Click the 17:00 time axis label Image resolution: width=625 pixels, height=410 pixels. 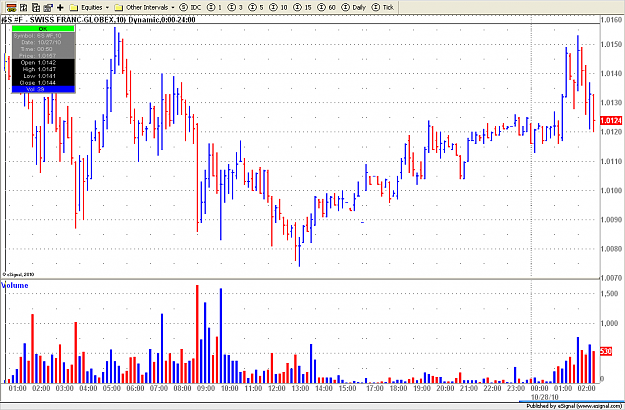[x=375, y=388]
